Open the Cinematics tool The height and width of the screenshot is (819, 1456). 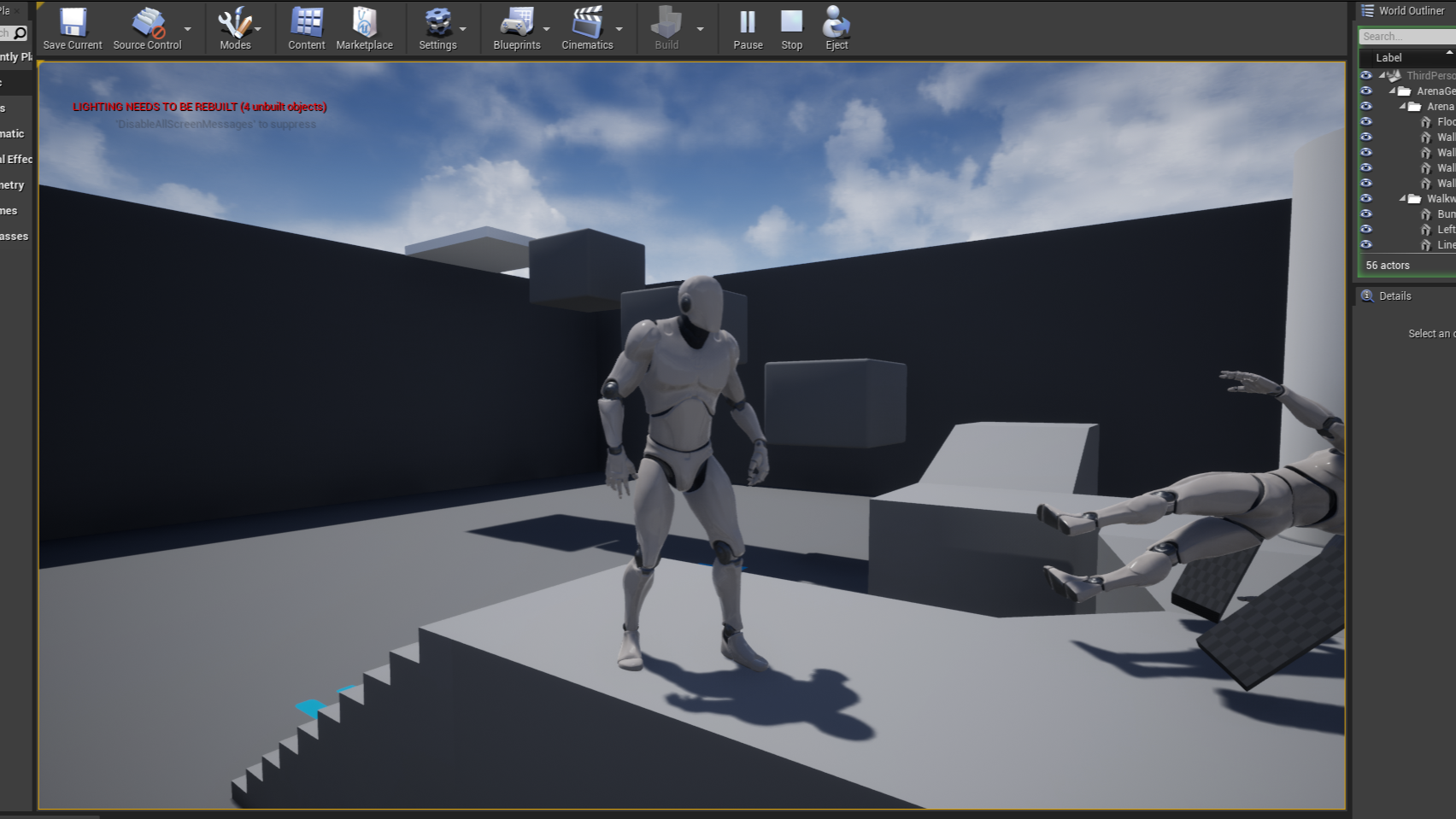(588, 21)
